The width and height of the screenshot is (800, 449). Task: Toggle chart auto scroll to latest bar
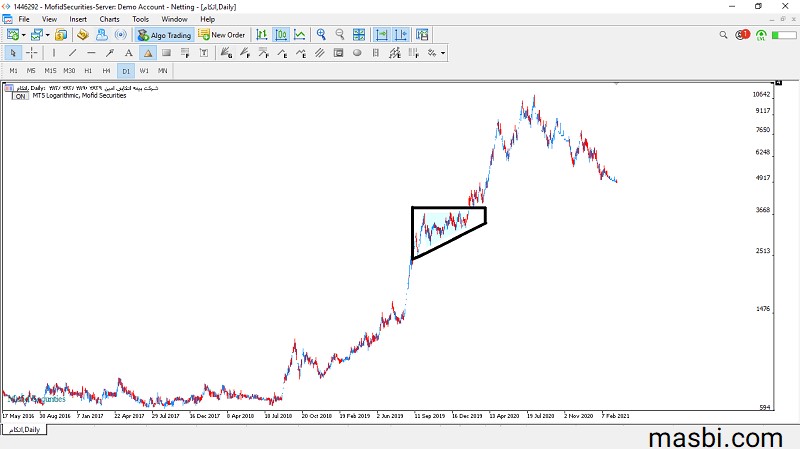coord(381,35)
